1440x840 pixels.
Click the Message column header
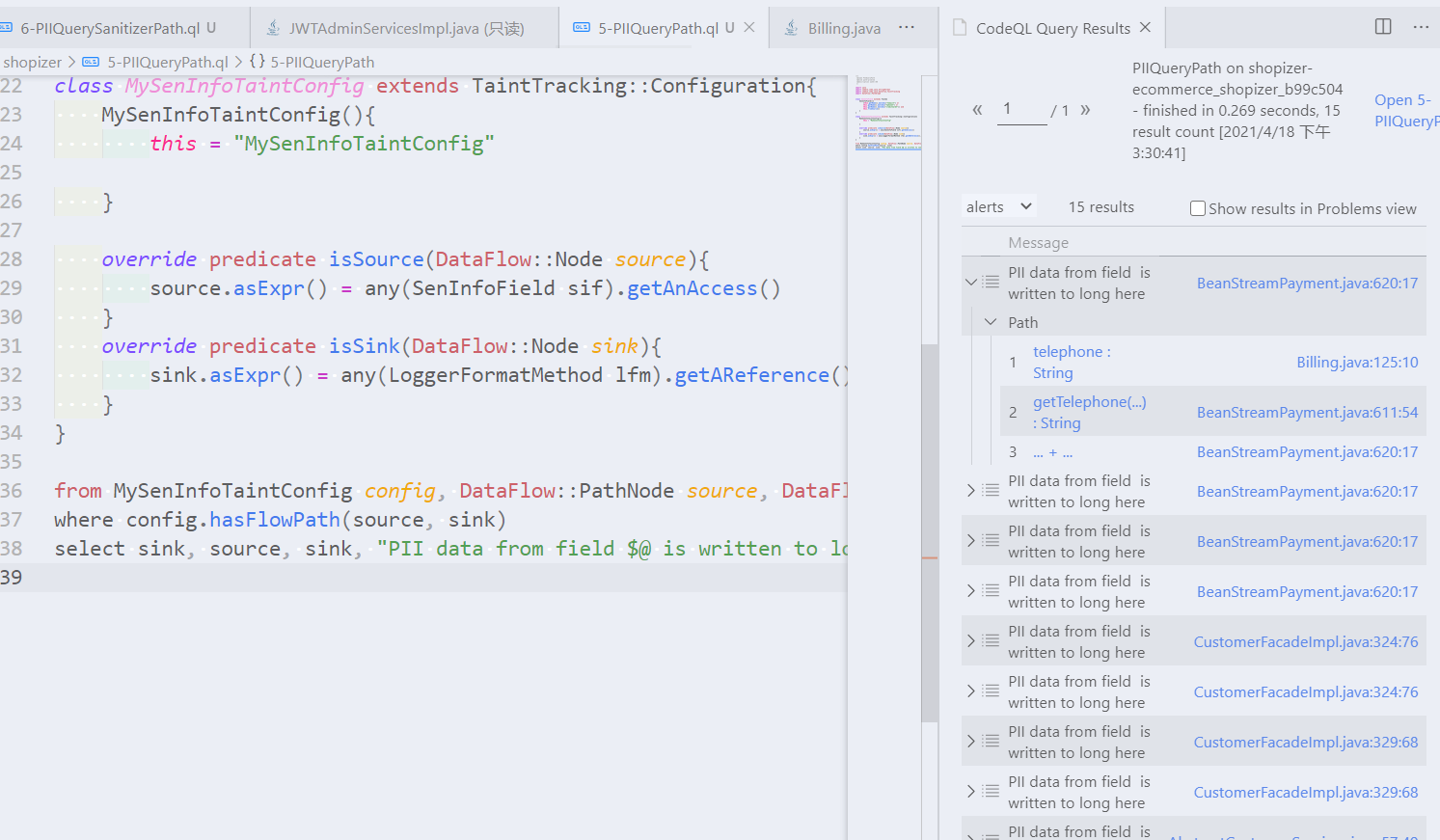1038,243
